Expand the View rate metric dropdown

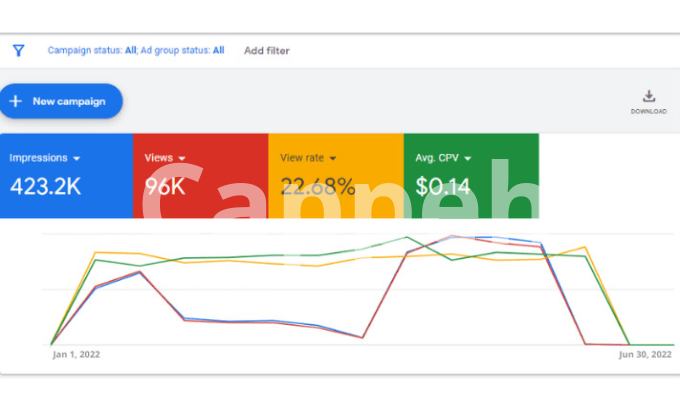[x=333, y=158]
